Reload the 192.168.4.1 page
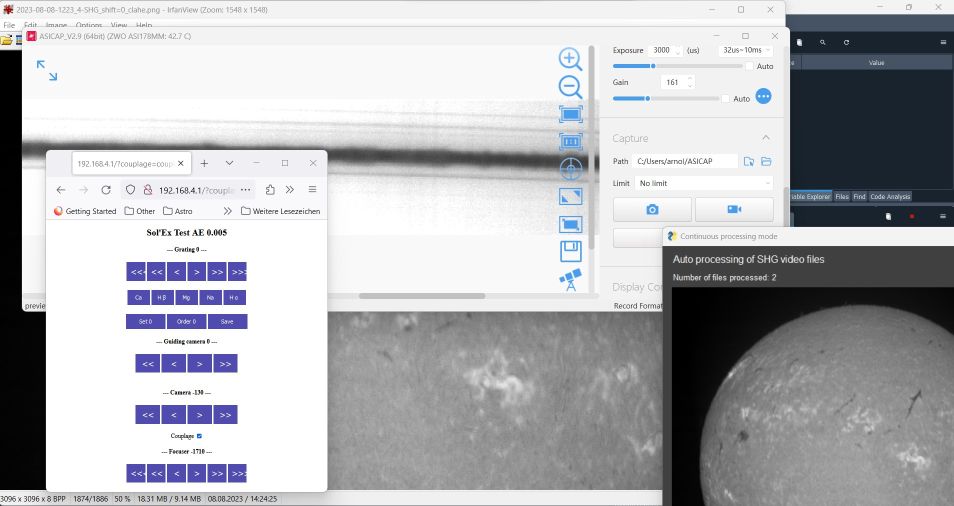The width and height of the screenshot is (954, 506). [106, 190]
